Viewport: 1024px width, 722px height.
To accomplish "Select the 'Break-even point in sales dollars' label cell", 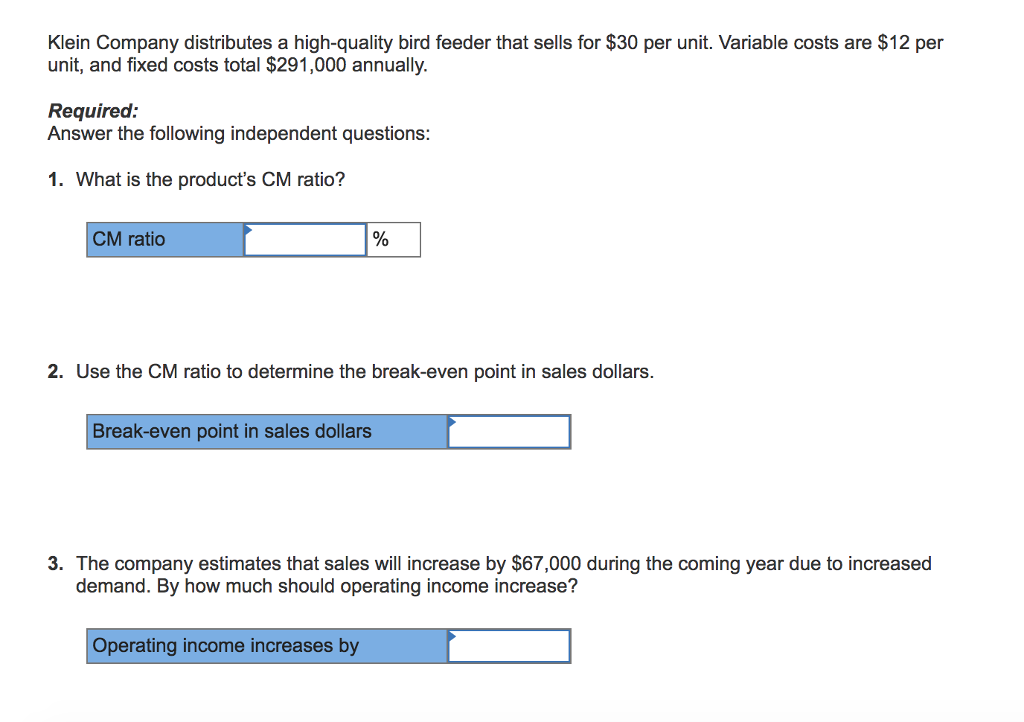I will [x=267, y=432].
